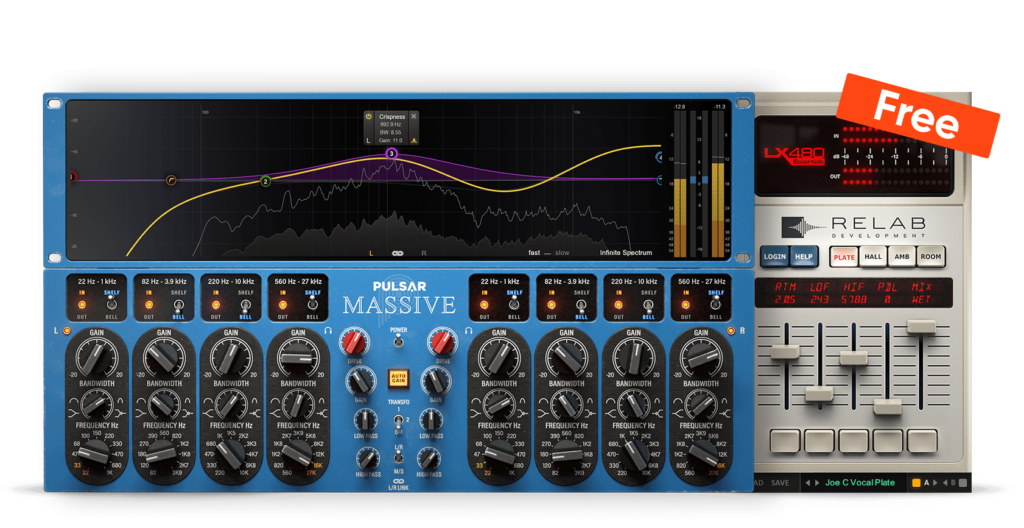Screen dimensions: 1024x528
Task: Select the PLATE reverb tab
Action: click(843, 257)
